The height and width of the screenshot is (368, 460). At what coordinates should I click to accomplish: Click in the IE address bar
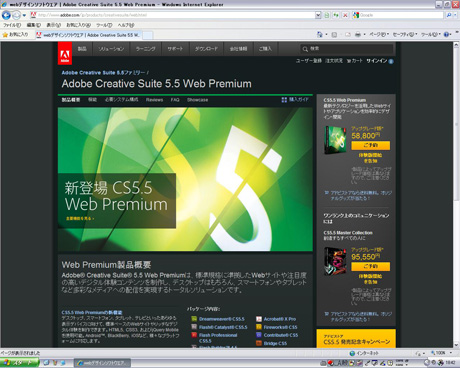[x=172, y=15]
